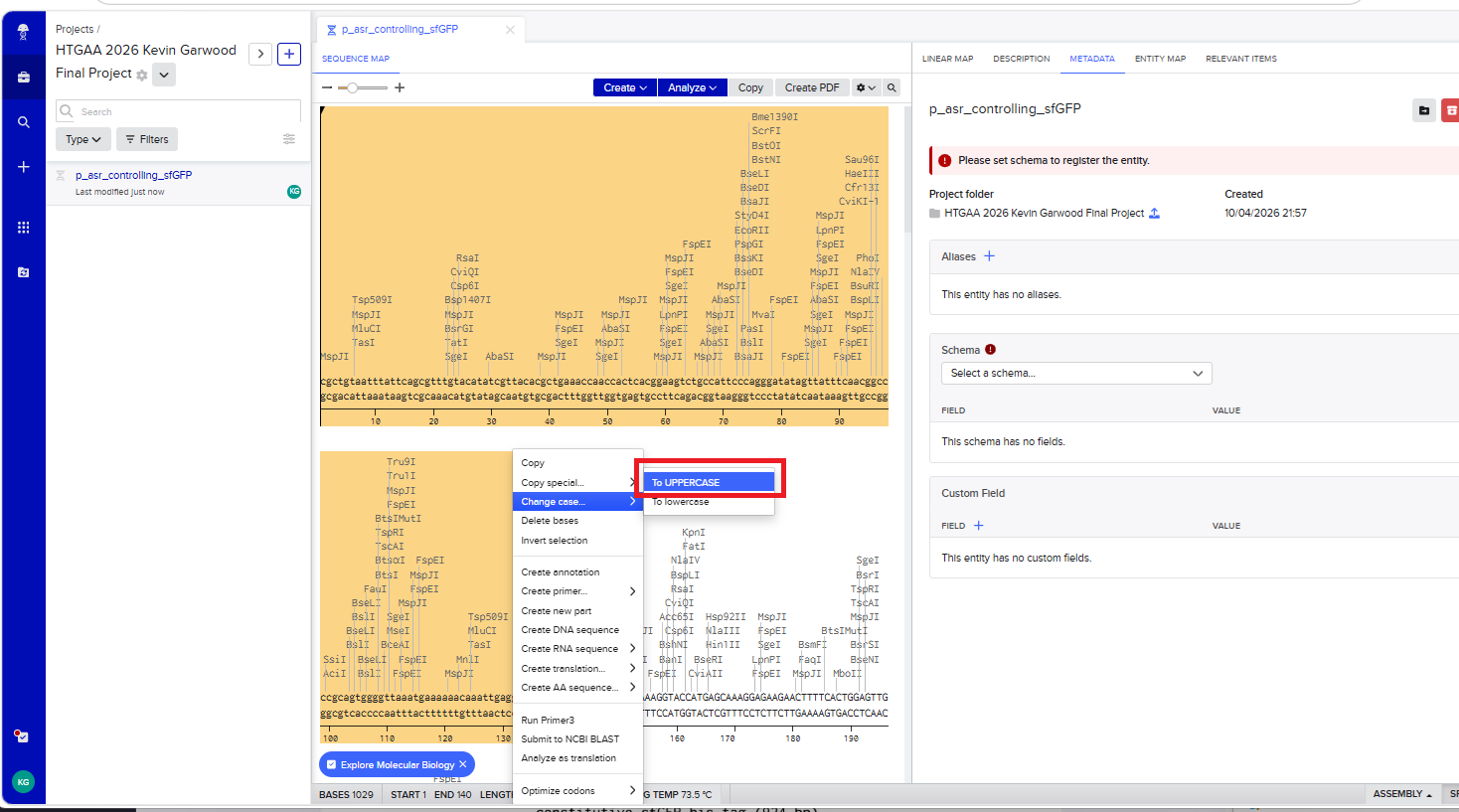The height and width of the screenshot is (812, 1459).
Task: Open the Projects briefcase sidebar icon
Action: 23,78
